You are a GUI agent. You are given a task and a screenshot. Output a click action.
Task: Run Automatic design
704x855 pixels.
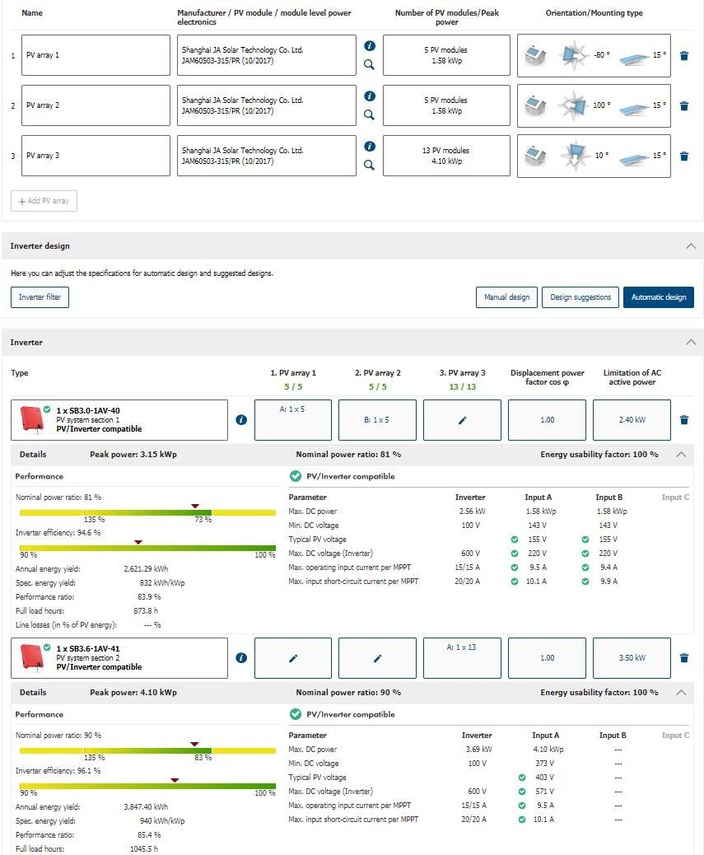coord(659,297)
